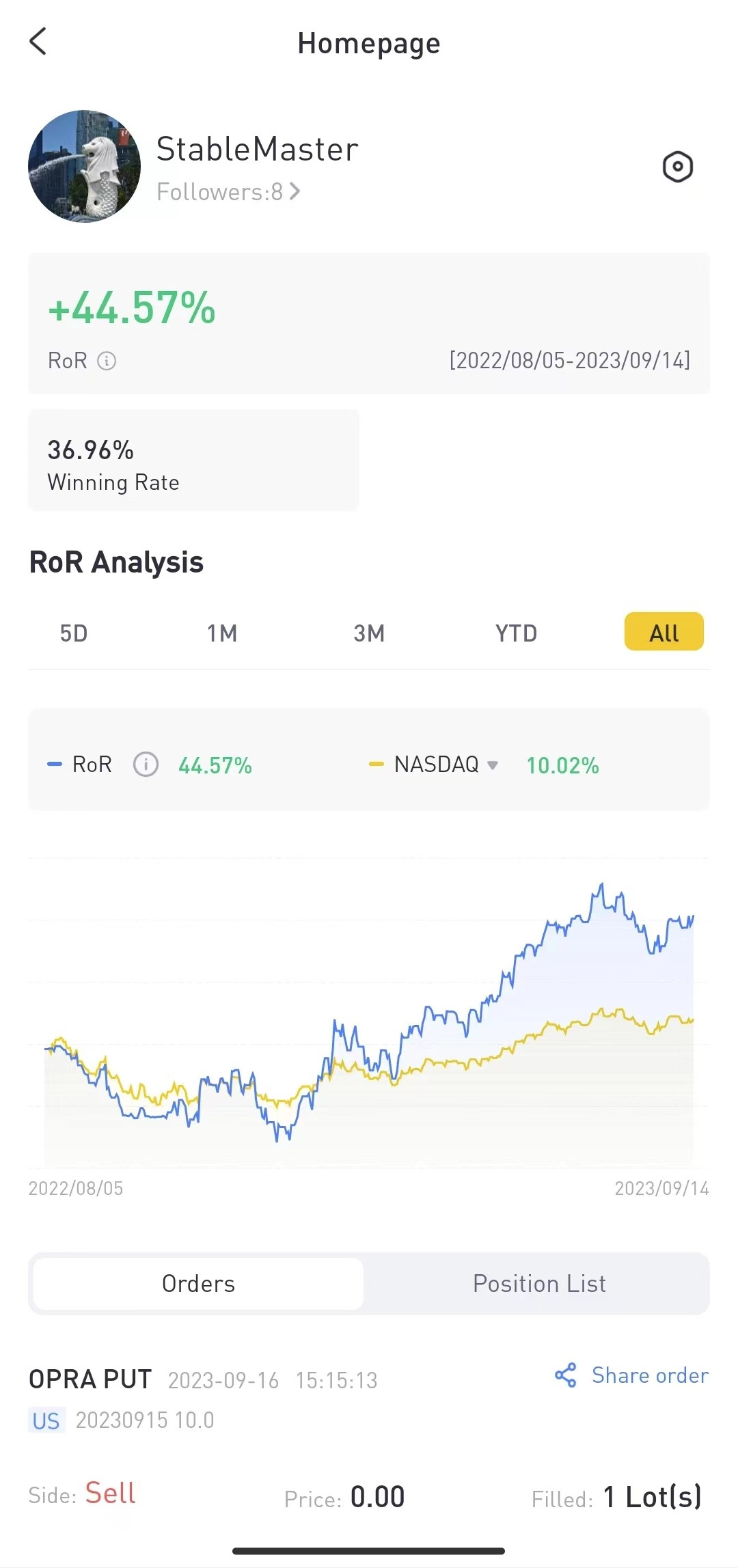
Task: Select the All time range
Action: [664, 632]
